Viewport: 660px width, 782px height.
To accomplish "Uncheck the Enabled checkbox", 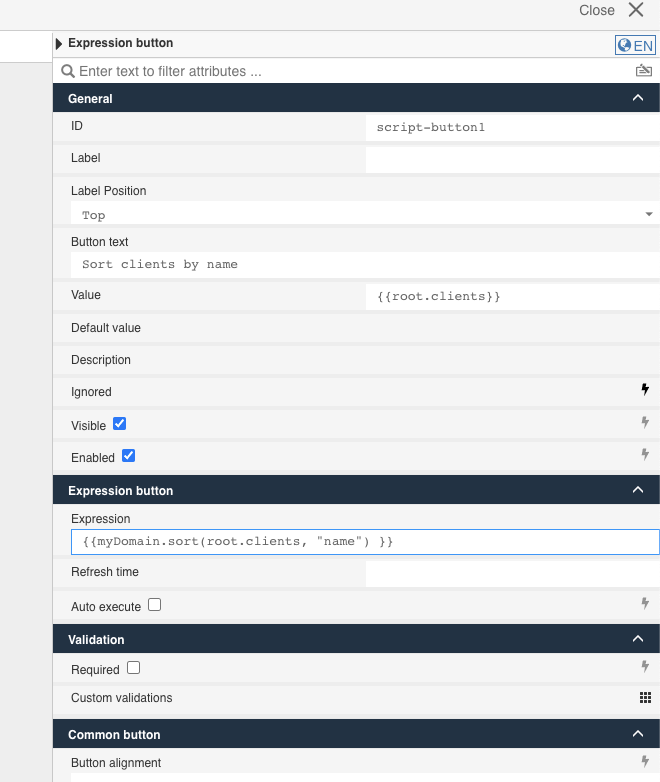I will pos(128,456).
